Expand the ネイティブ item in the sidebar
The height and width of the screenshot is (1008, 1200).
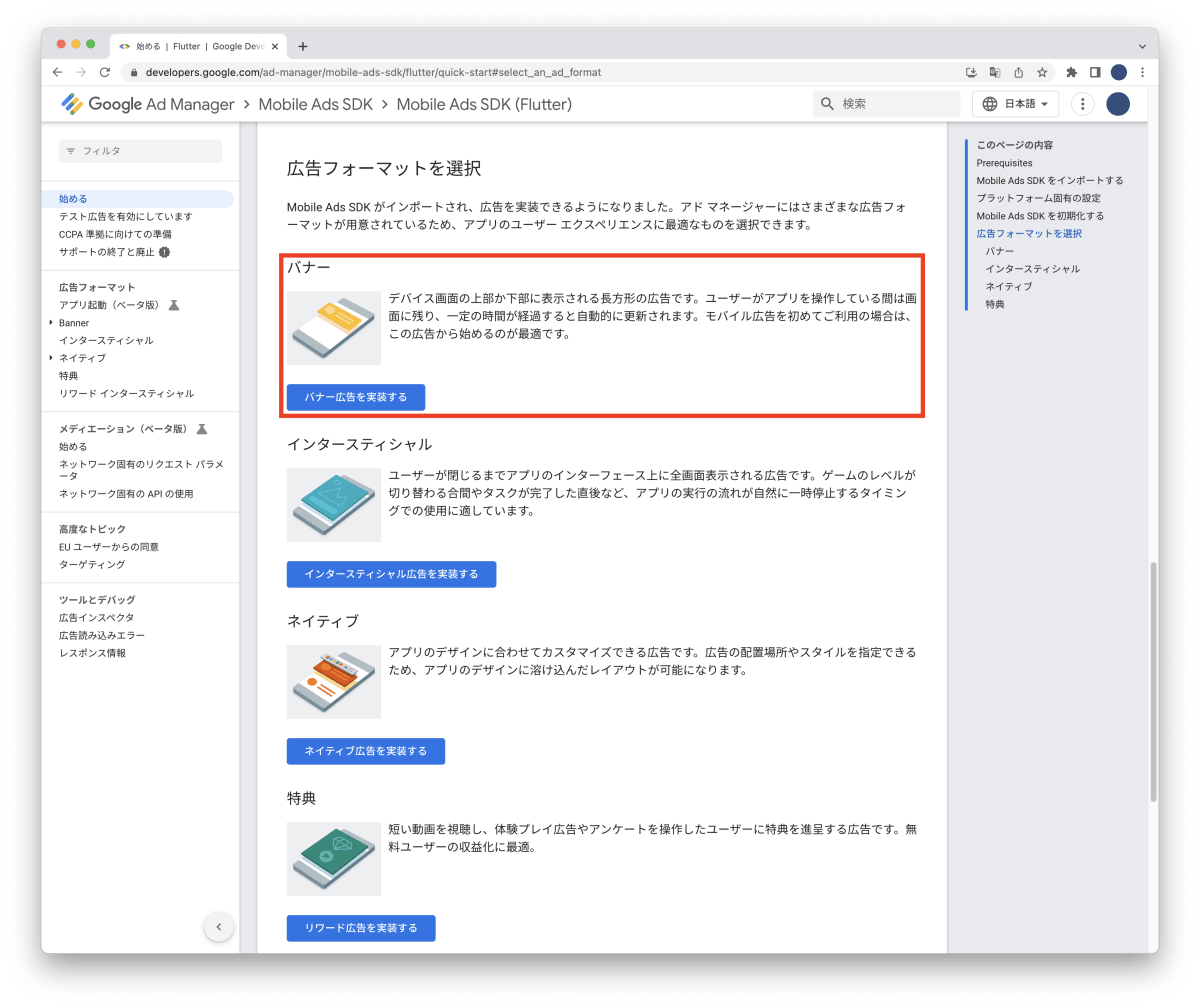click(51, 358)
